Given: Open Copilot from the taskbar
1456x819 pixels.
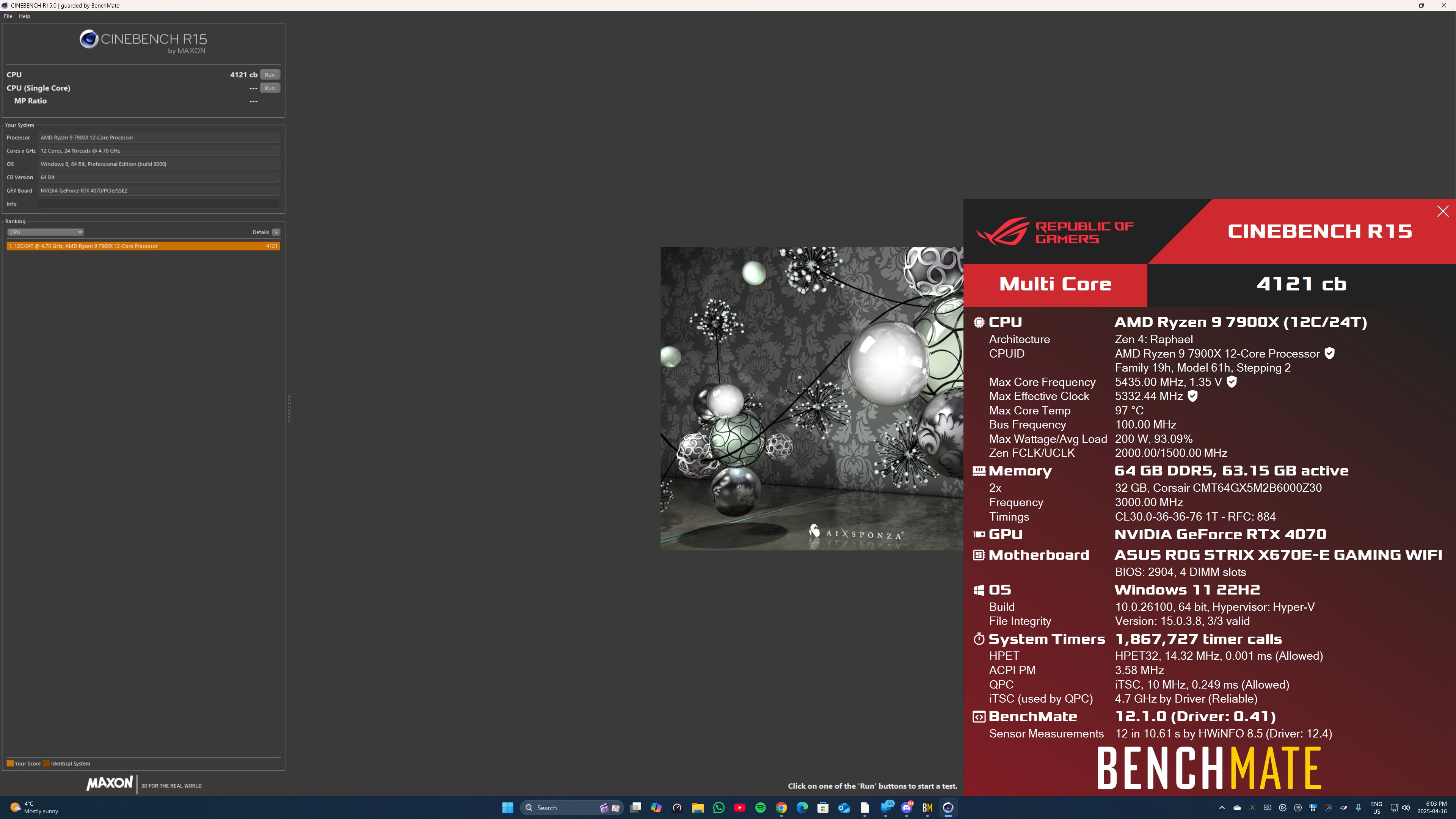Looking at the screenshot, I should coord(656,808).
